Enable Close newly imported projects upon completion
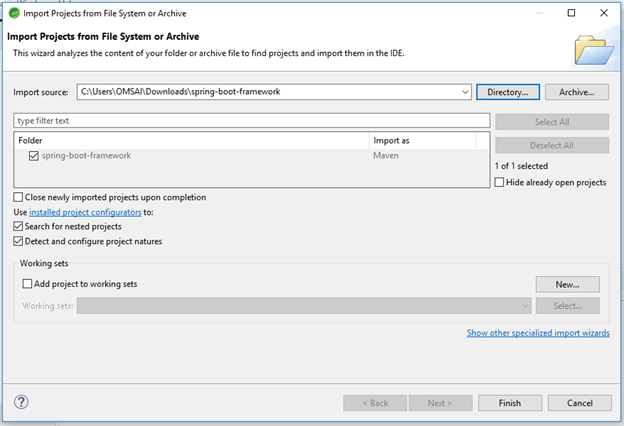 click(19, 198)
